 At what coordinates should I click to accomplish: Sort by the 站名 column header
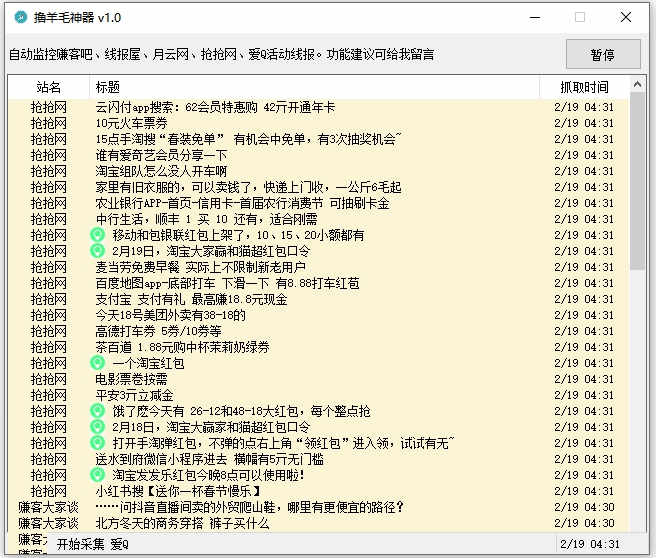pyautogui.click(x=49, y=87)
